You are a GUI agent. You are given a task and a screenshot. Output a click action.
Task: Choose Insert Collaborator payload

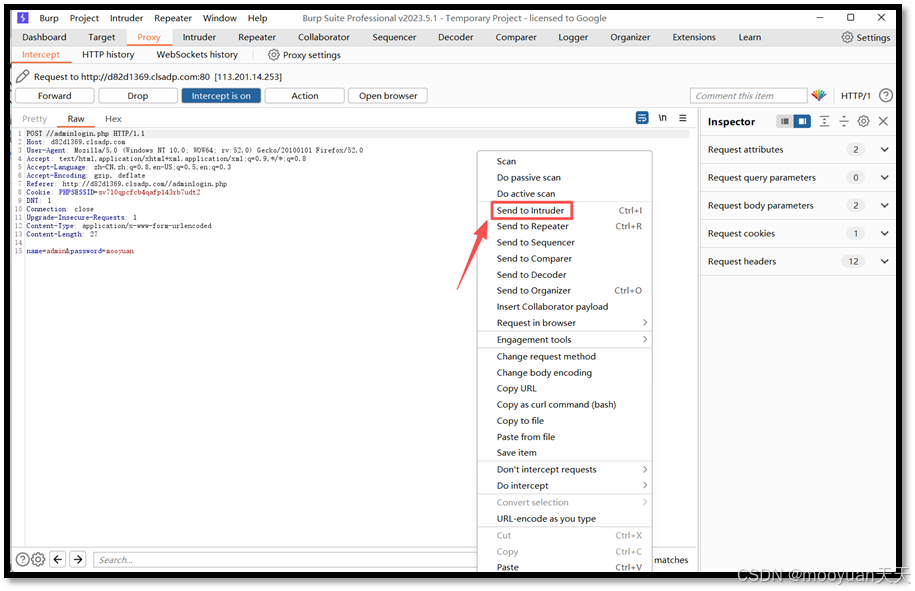point(564,307)
